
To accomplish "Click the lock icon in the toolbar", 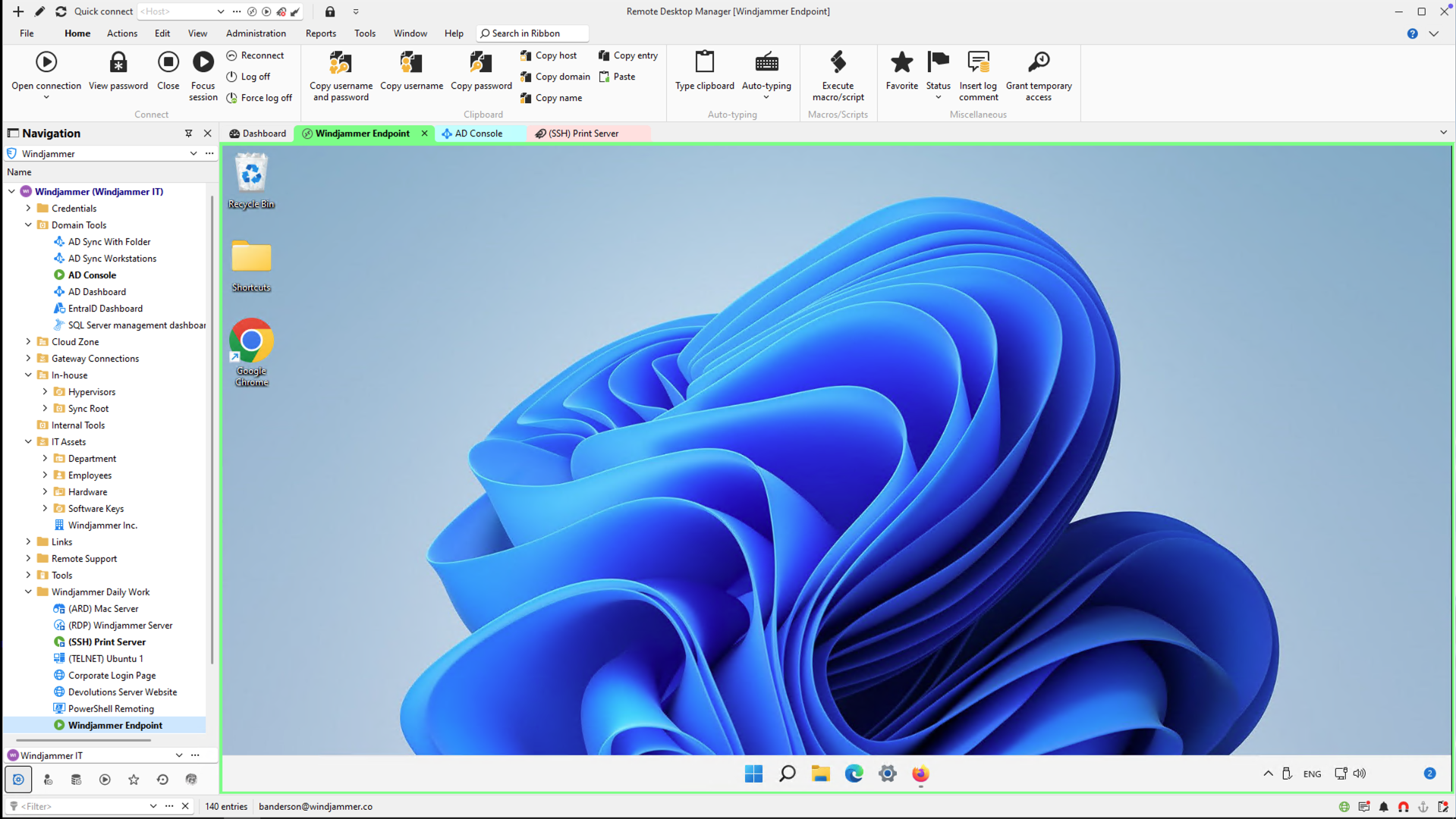I will (329, 11).
